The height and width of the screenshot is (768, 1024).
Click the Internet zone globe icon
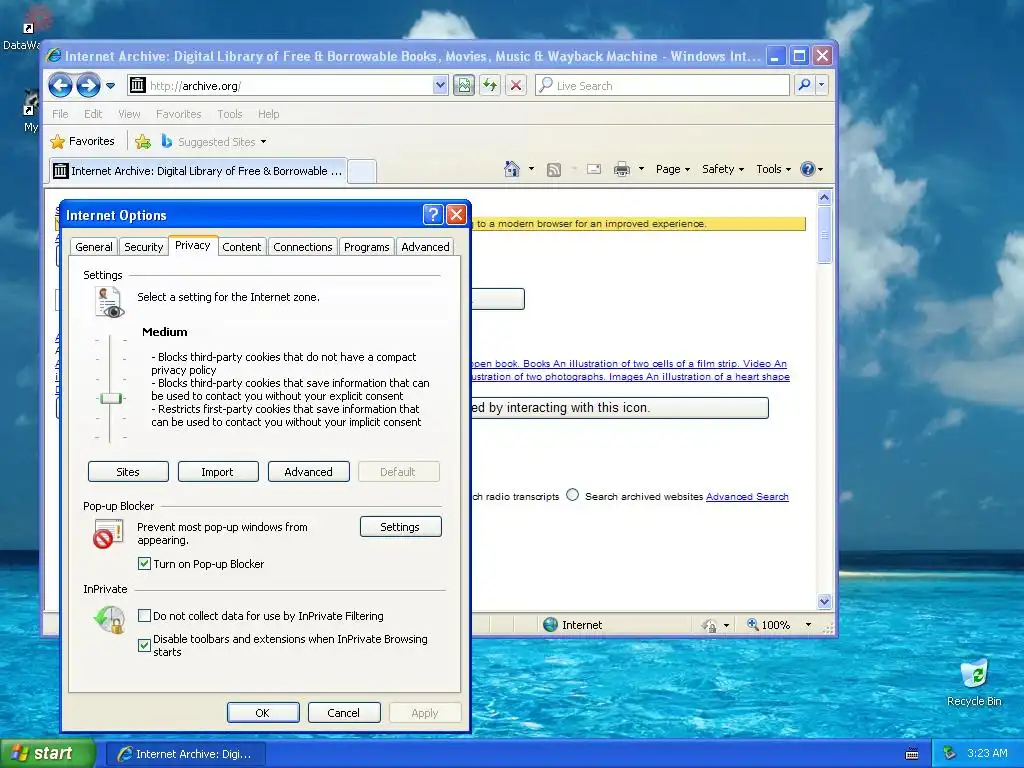click(x=551, y=624)
